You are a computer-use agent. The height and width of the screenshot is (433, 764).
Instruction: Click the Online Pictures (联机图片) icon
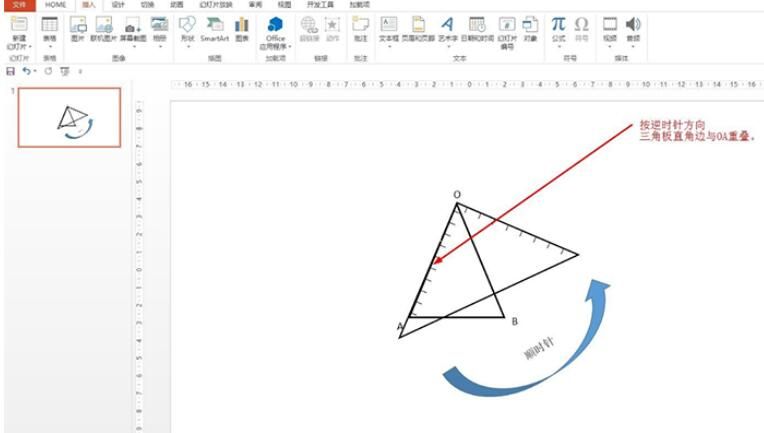pos(104,24)
